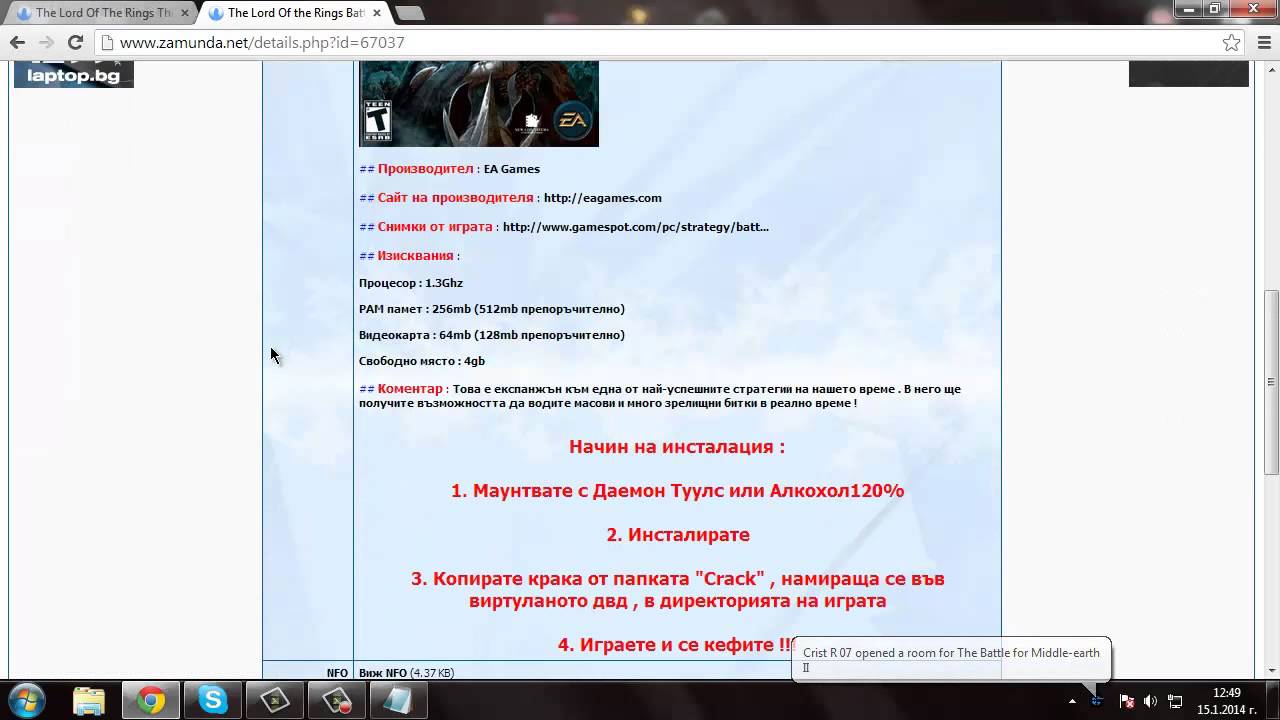Click the Процесор : 1.3Ghz line

coord(411,283)
